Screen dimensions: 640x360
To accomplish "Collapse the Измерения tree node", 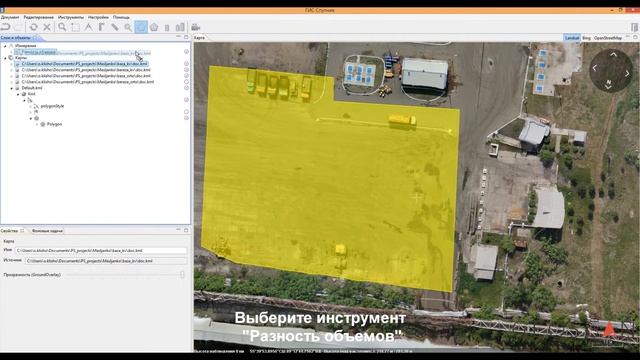I will (5, 46).
